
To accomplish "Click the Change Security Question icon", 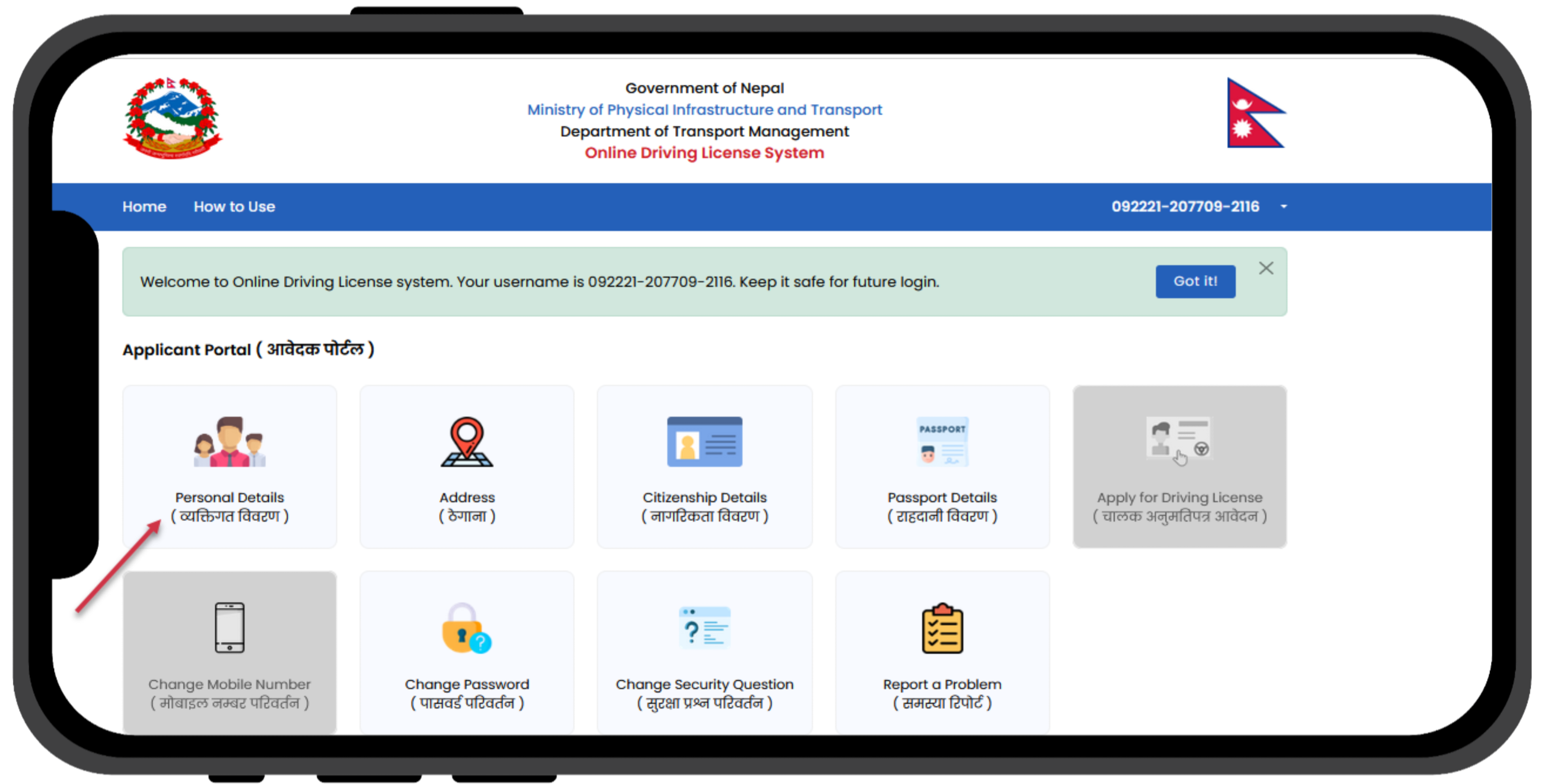I will (x=704, y=627).
